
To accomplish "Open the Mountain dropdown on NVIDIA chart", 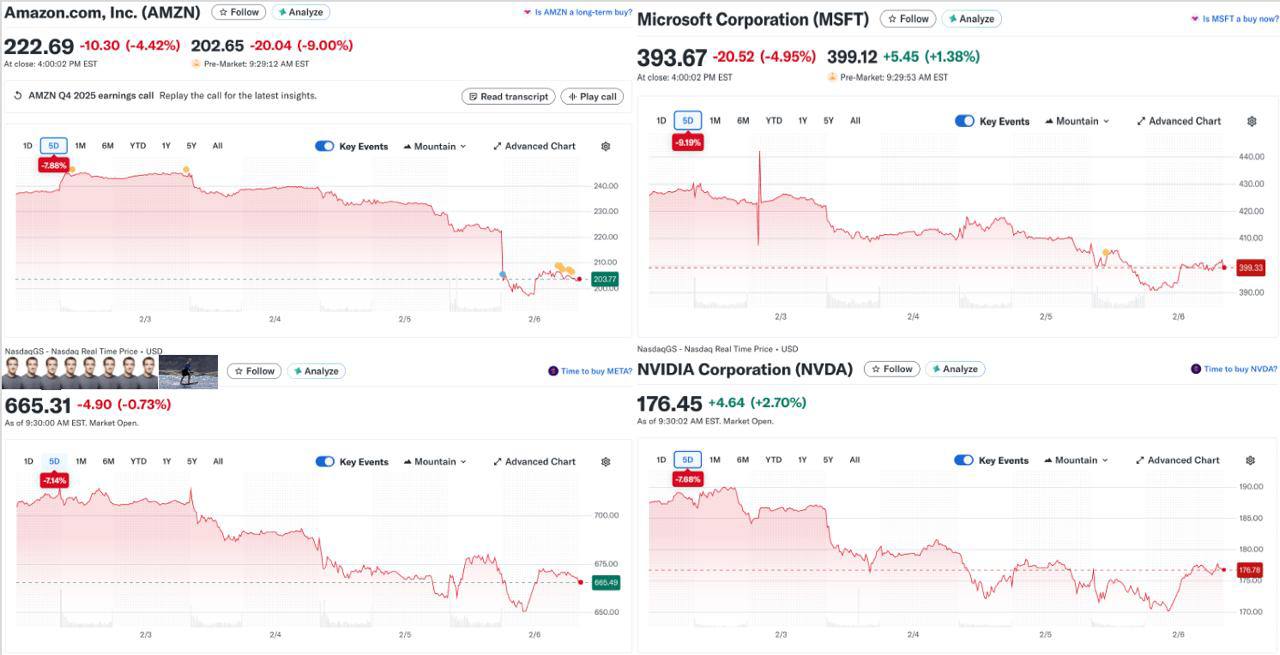I will click(x=1076, y=461).
